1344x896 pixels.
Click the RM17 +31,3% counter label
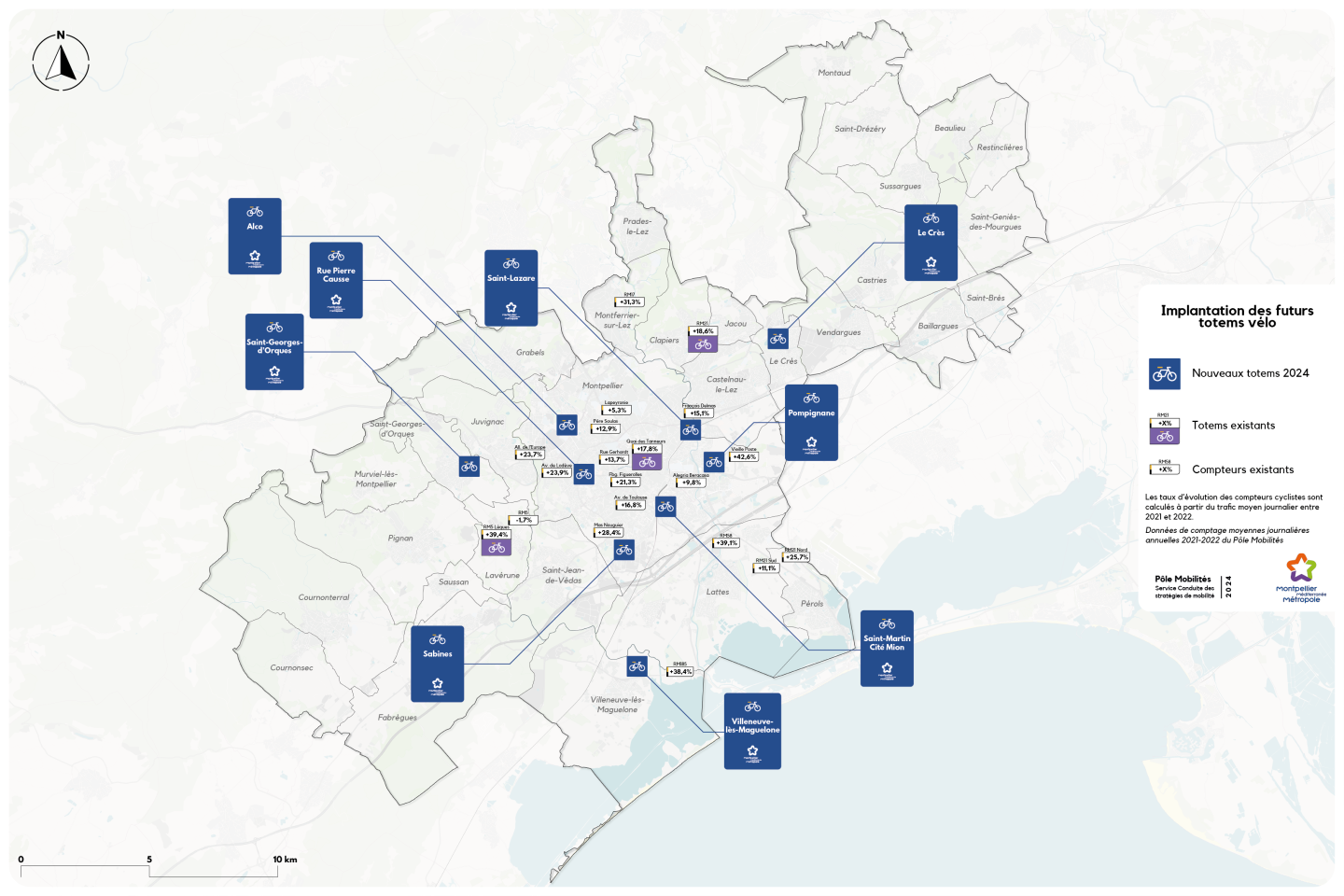630,300
